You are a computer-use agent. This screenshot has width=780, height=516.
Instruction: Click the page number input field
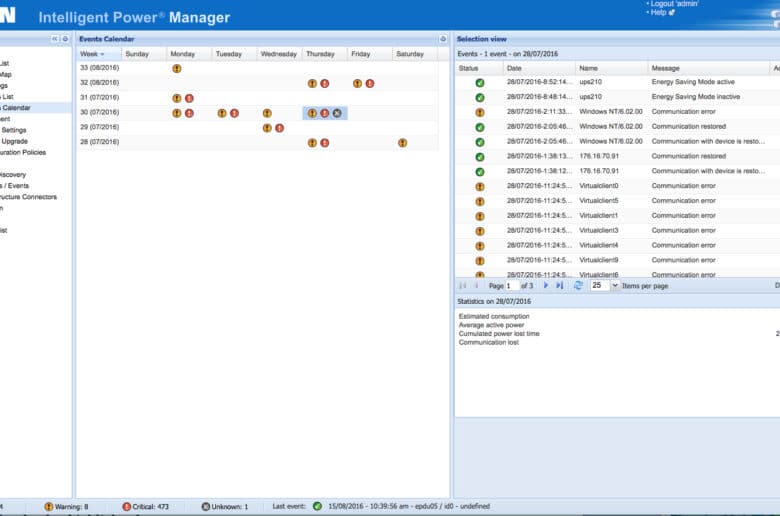(512, 286)
